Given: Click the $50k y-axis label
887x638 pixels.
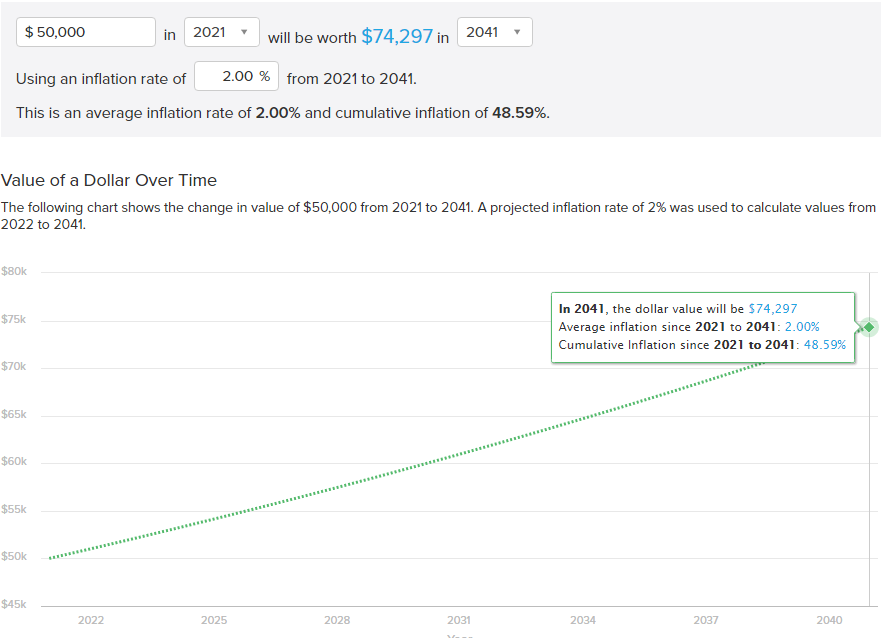Looking at the screenshot, I should point(14,557).
